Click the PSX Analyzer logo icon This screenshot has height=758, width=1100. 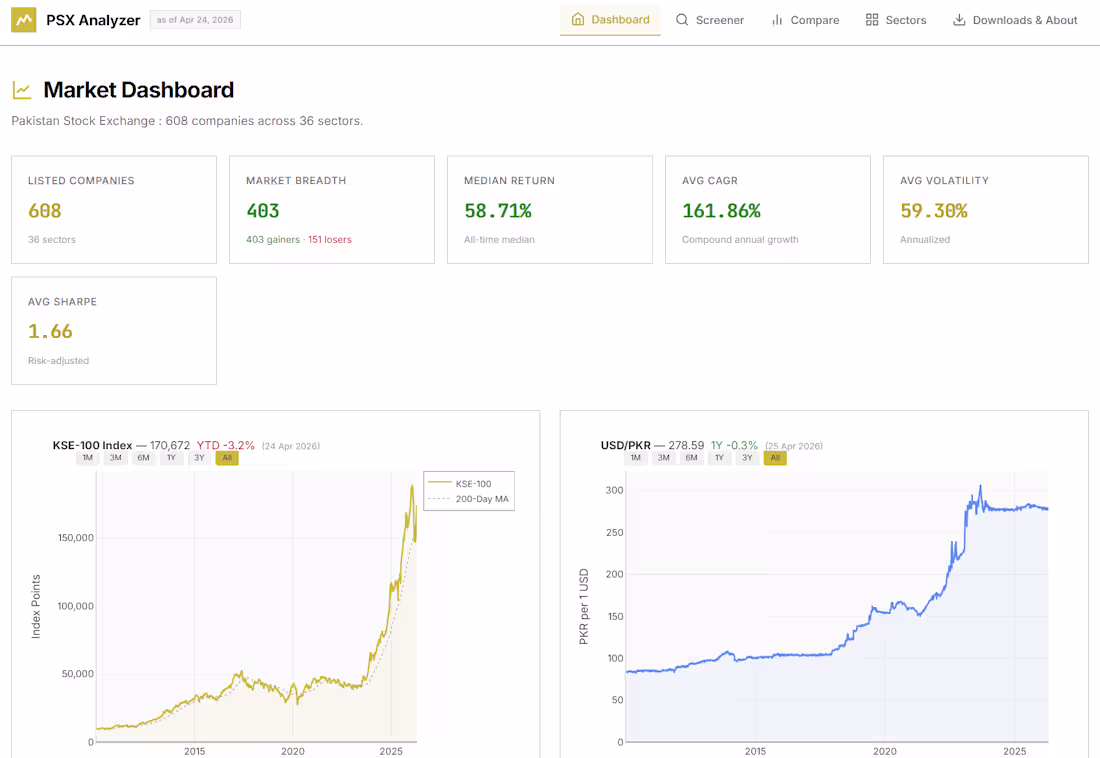tap(24, 20)
